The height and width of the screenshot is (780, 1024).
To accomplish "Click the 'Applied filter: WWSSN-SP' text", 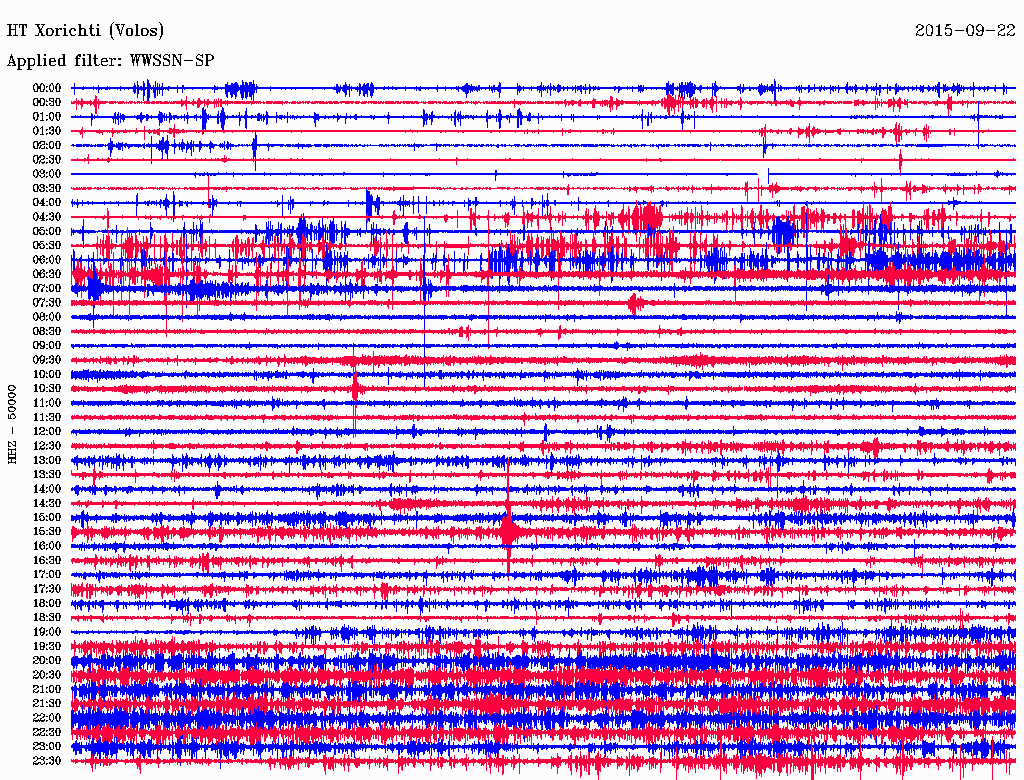I will pos(110,61).
